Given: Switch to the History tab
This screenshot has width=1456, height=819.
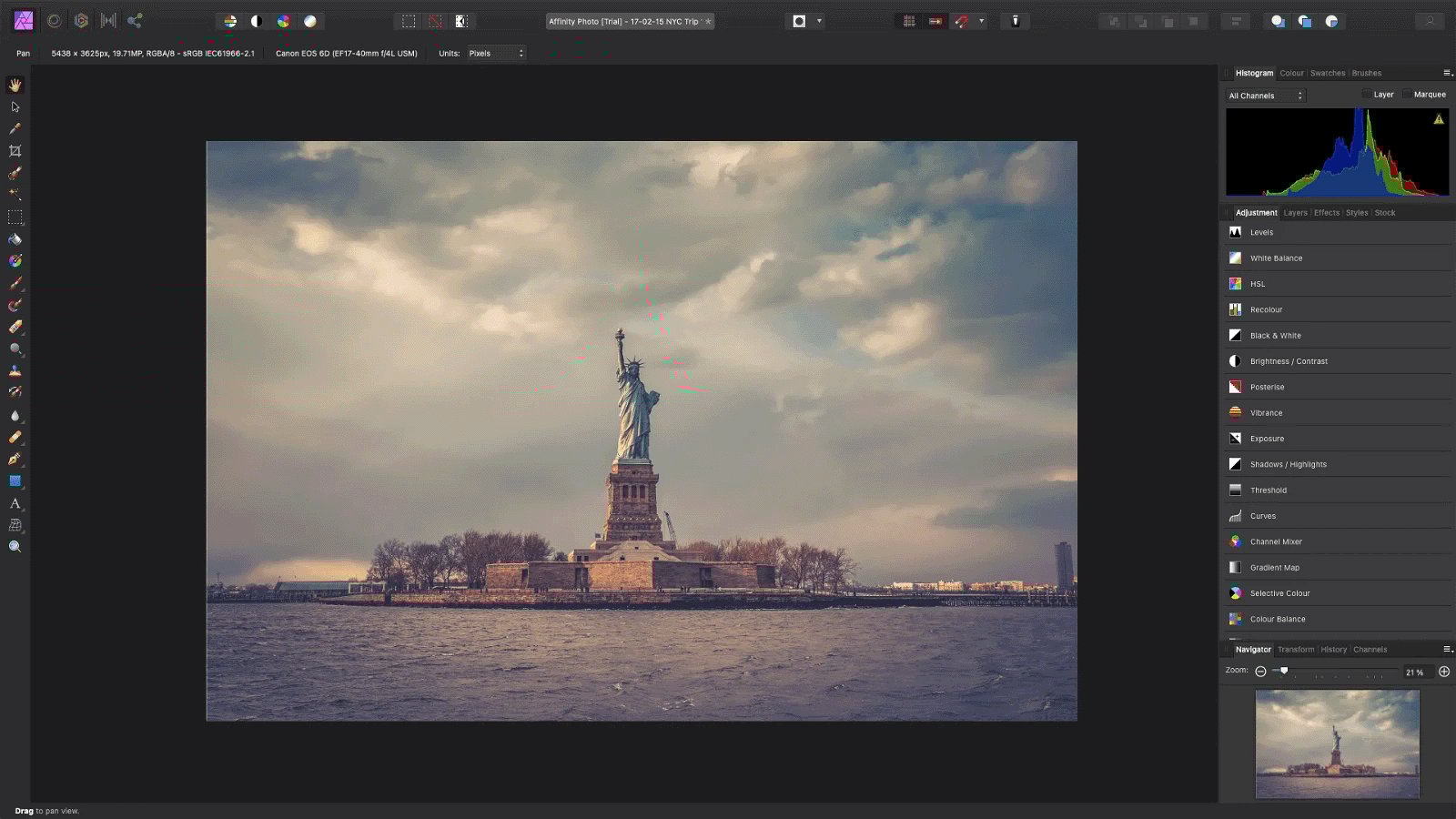Looking at the screenshot, I should [x=1333, y=649].
